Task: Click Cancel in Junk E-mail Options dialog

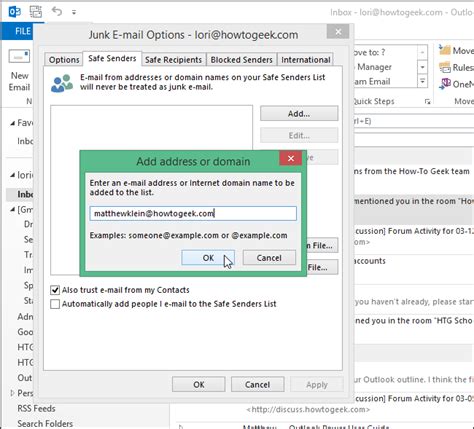Action: coord(257,384)
